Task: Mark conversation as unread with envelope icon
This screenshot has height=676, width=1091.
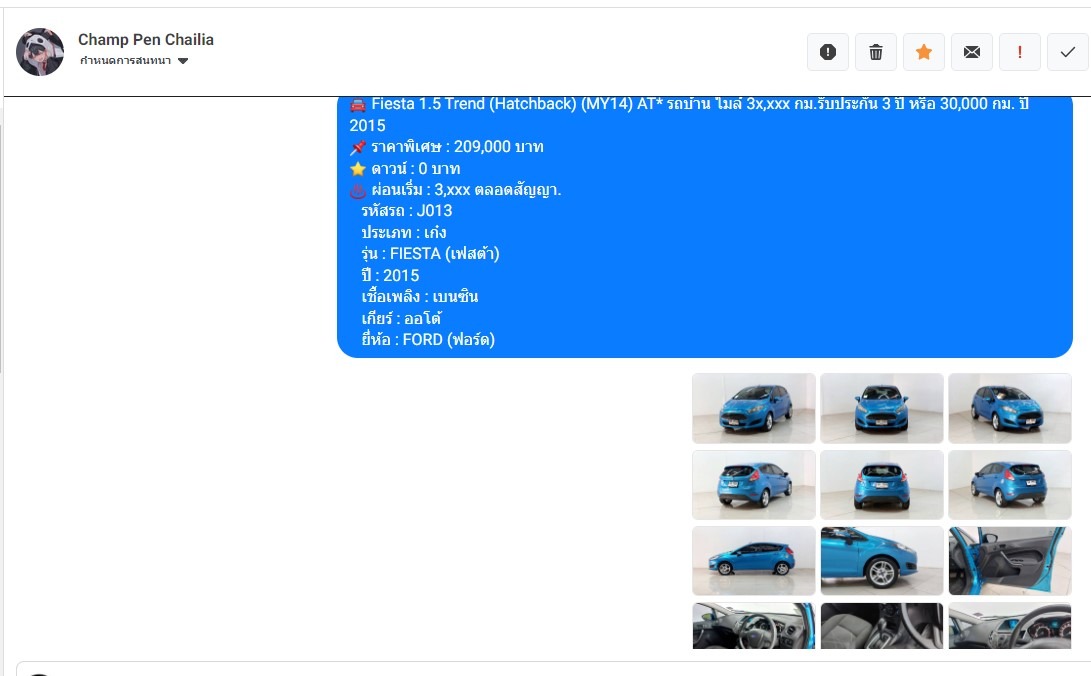Action: (971, 52)
